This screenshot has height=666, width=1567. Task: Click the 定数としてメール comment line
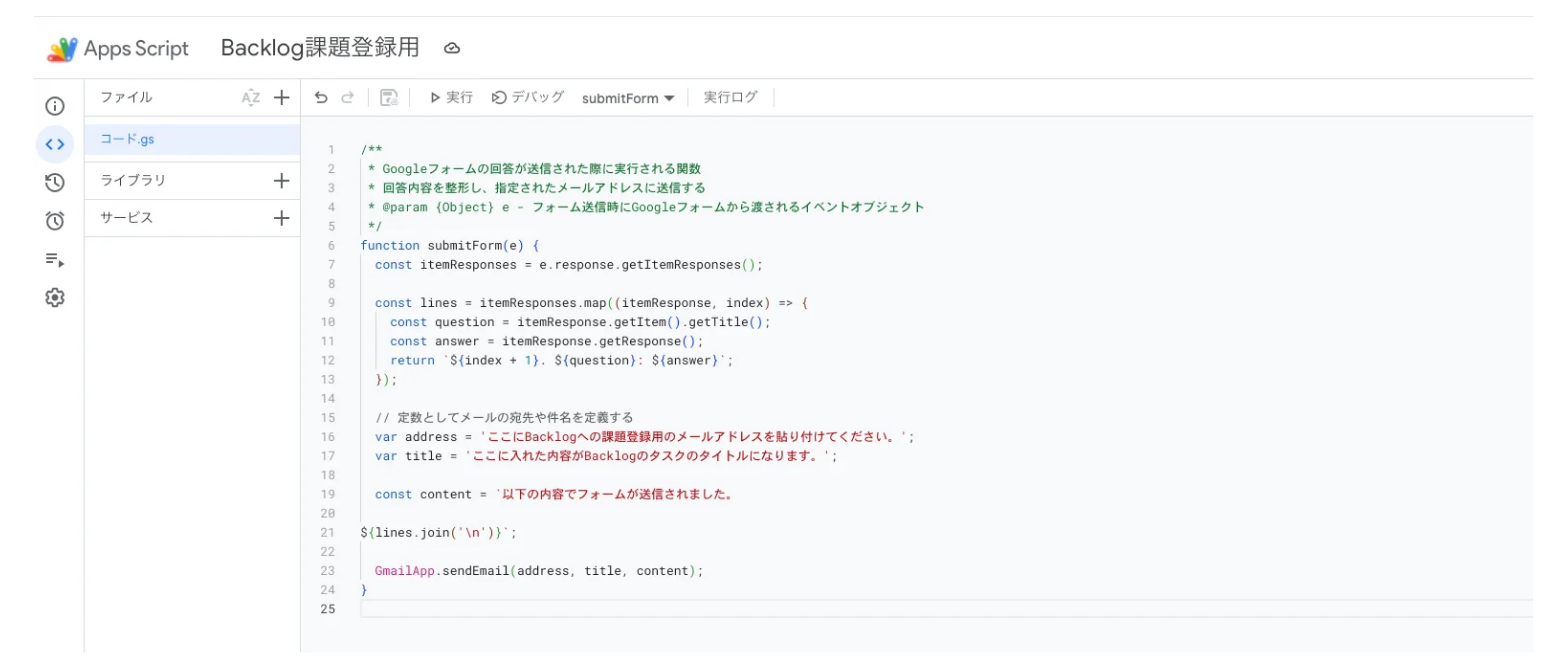click(504, 417)
